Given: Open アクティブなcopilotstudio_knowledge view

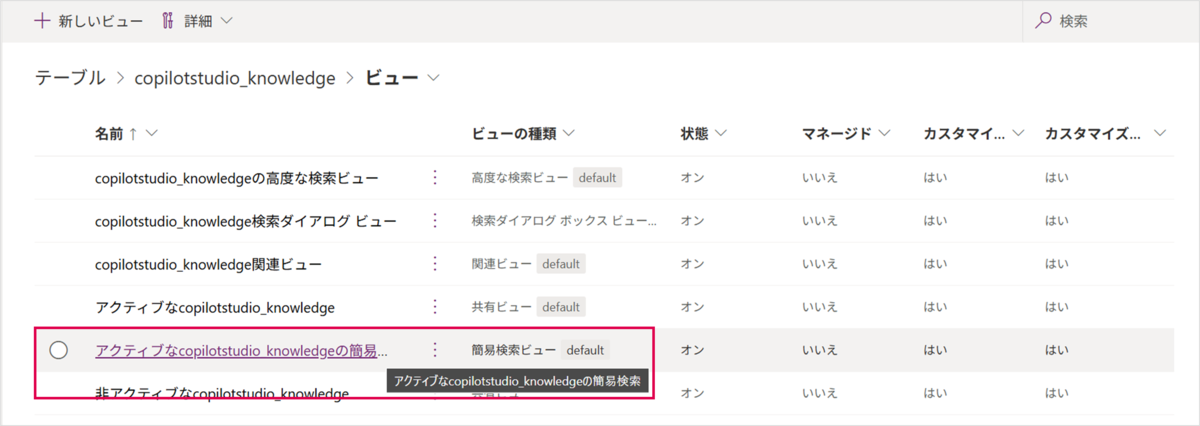Looking at the screenshot, I should [x=215, y=307].
